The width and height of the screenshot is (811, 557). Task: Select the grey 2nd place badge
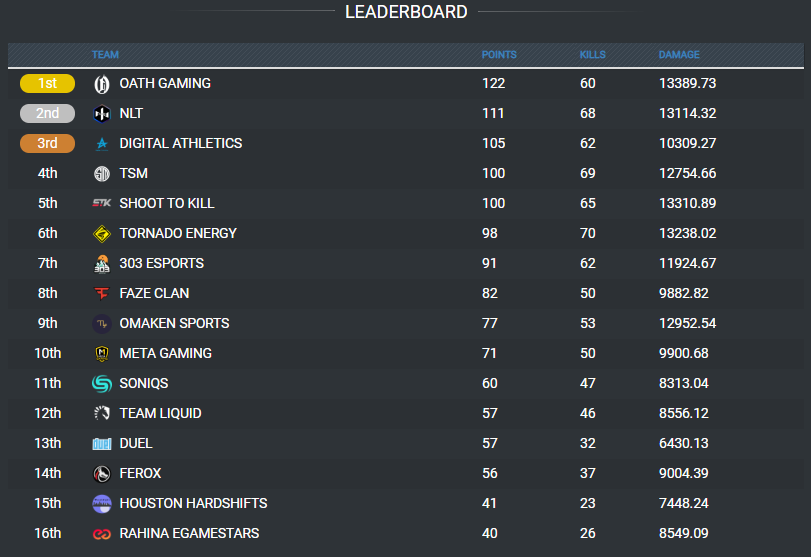[48, 113]
